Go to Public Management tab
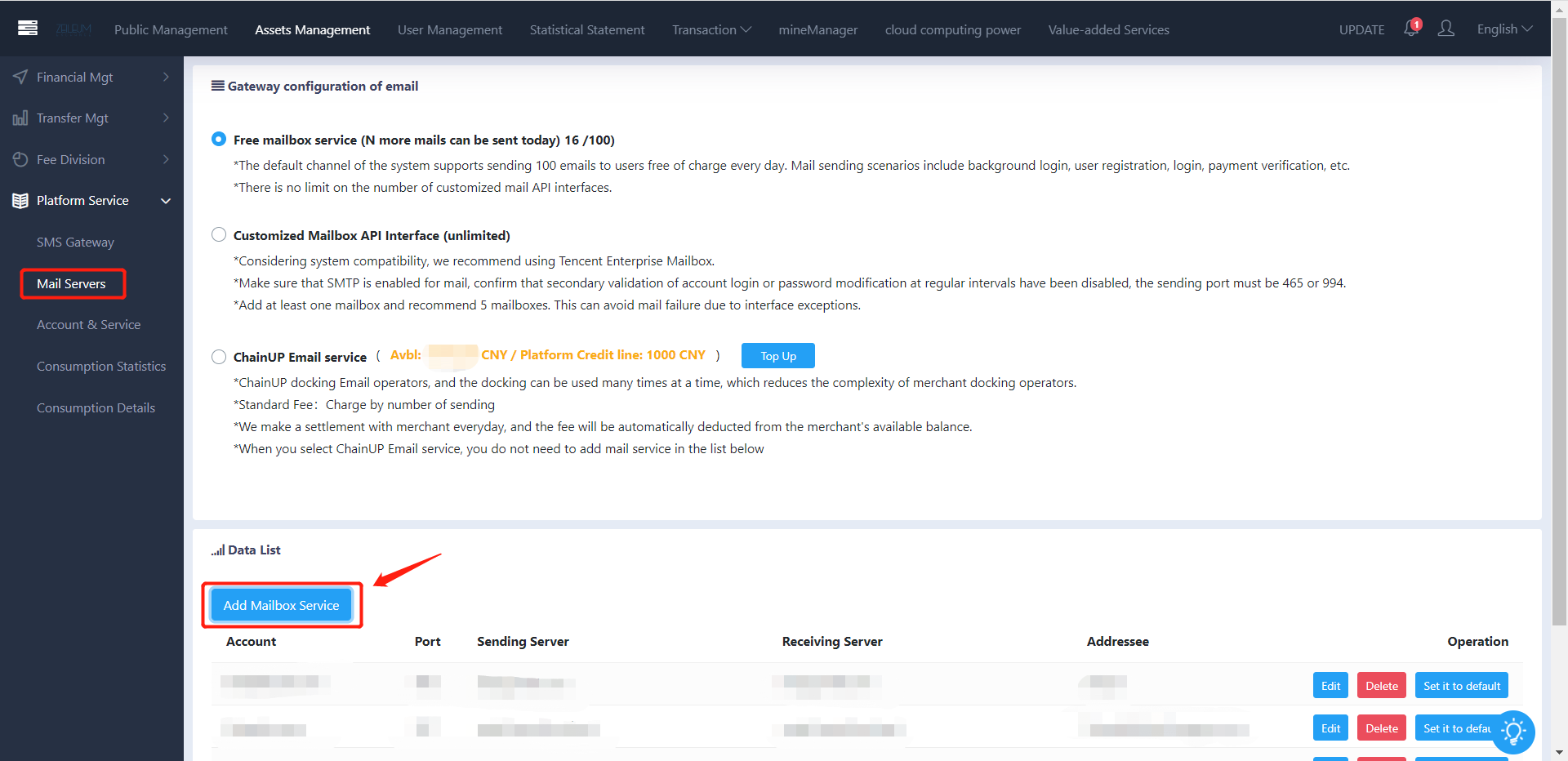 (x=171, y=29)
